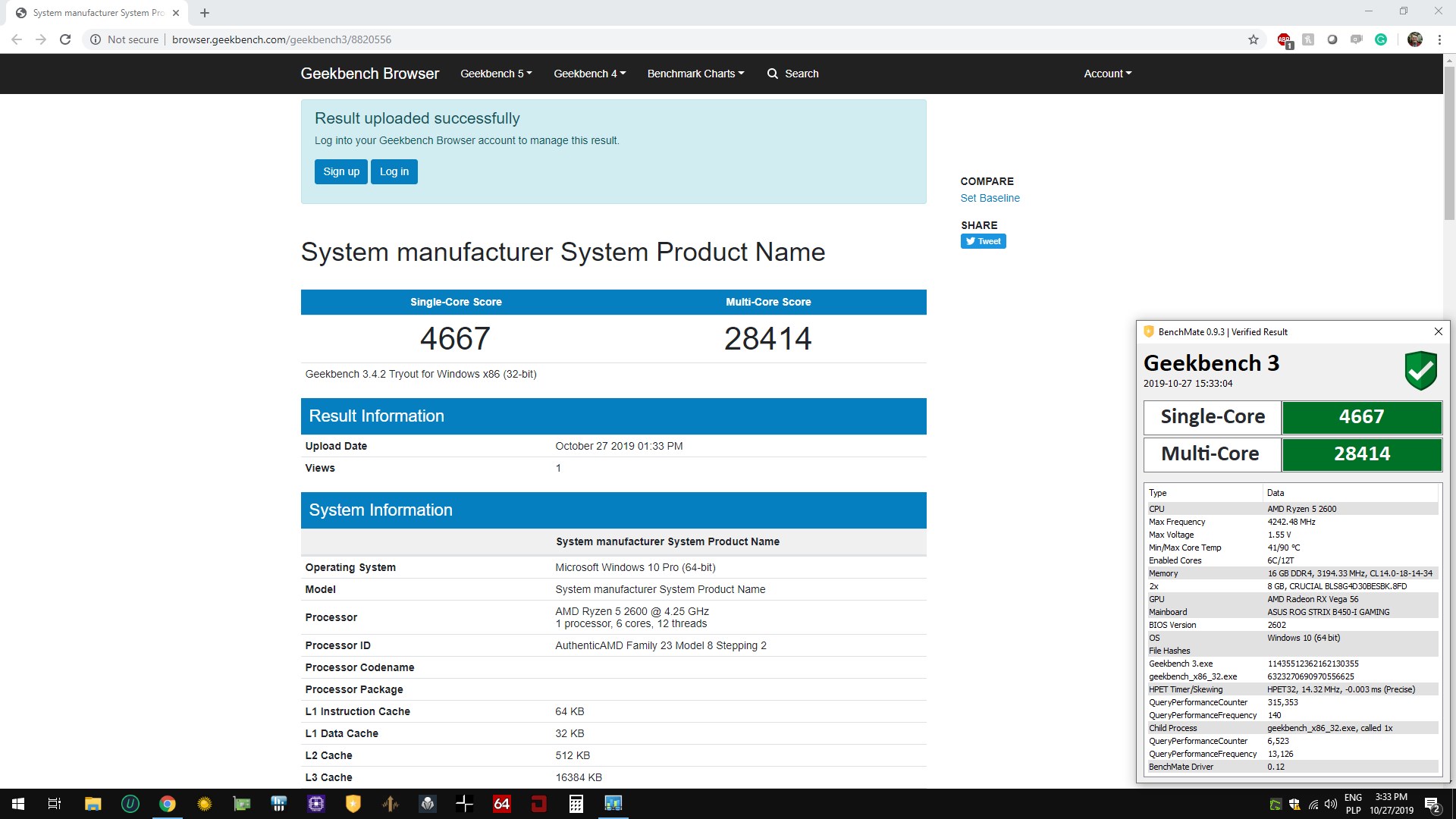Image resolution: width=1456 pixels, height=819 pixels.
Task: Go to Geekbench Browser home
Action: tap(370, 74)
